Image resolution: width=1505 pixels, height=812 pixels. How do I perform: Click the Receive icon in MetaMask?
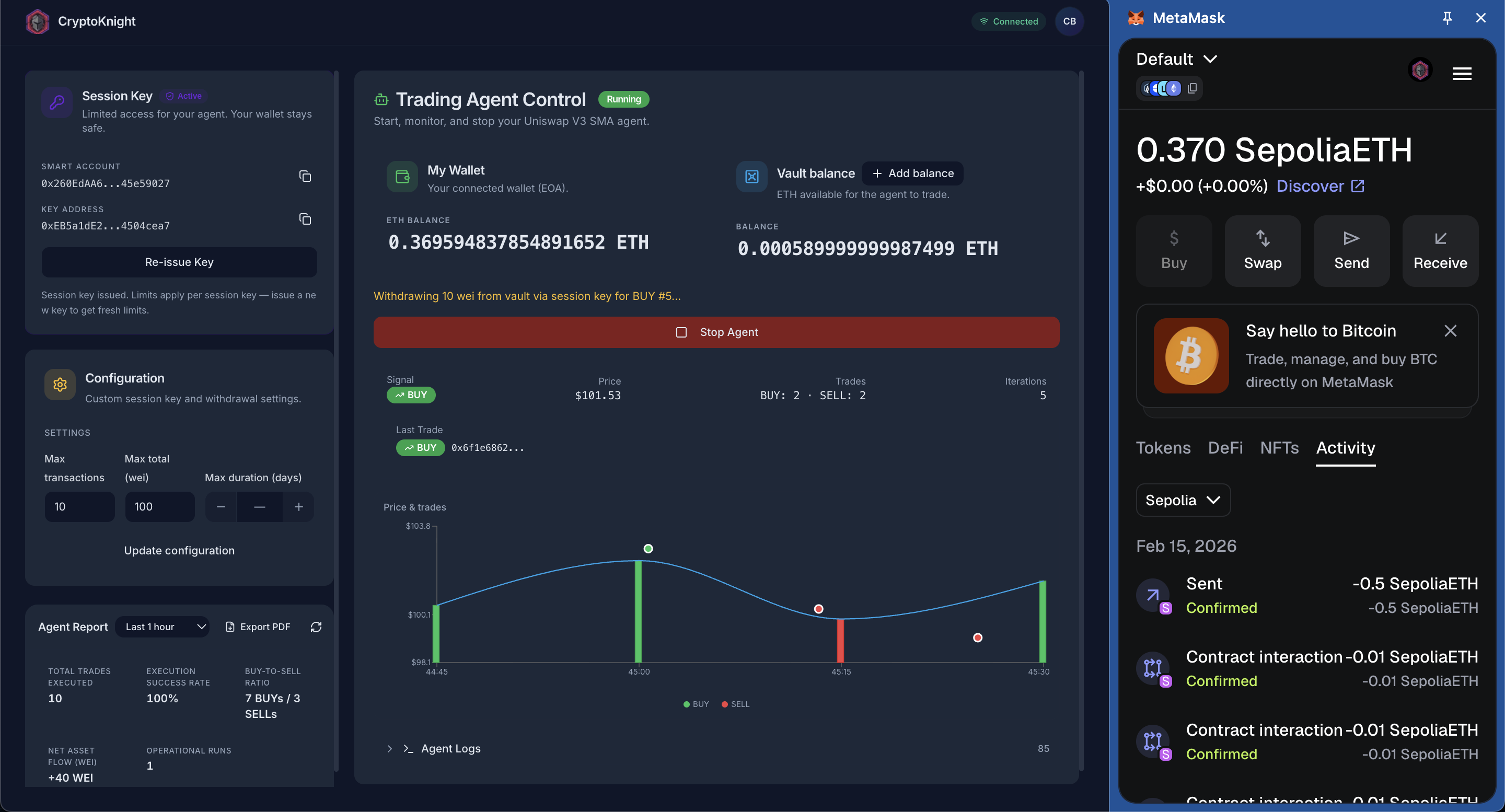(x=1440, y=239)
